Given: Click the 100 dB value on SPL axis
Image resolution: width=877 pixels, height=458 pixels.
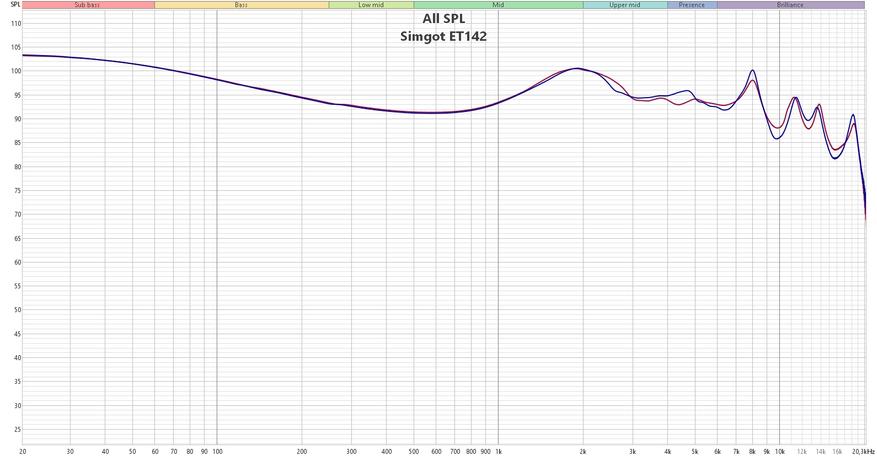Looking at the screenshot, I should tap(16, 71).
